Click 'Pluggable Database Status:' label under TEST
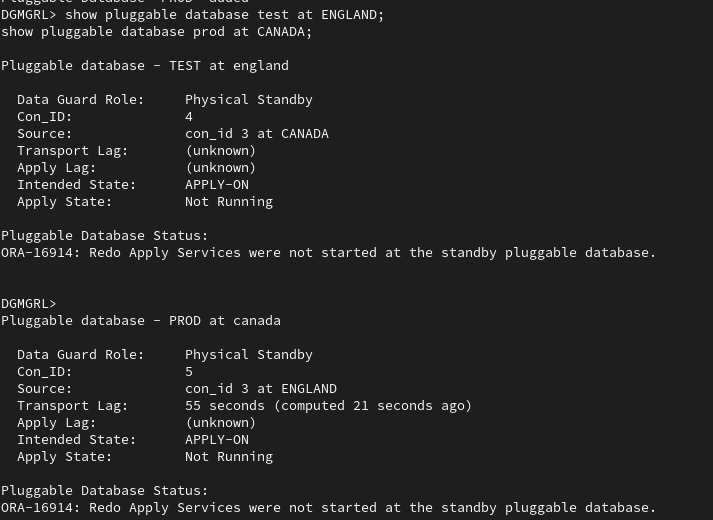This screenshot has width=713, height=520. point(104,235)
